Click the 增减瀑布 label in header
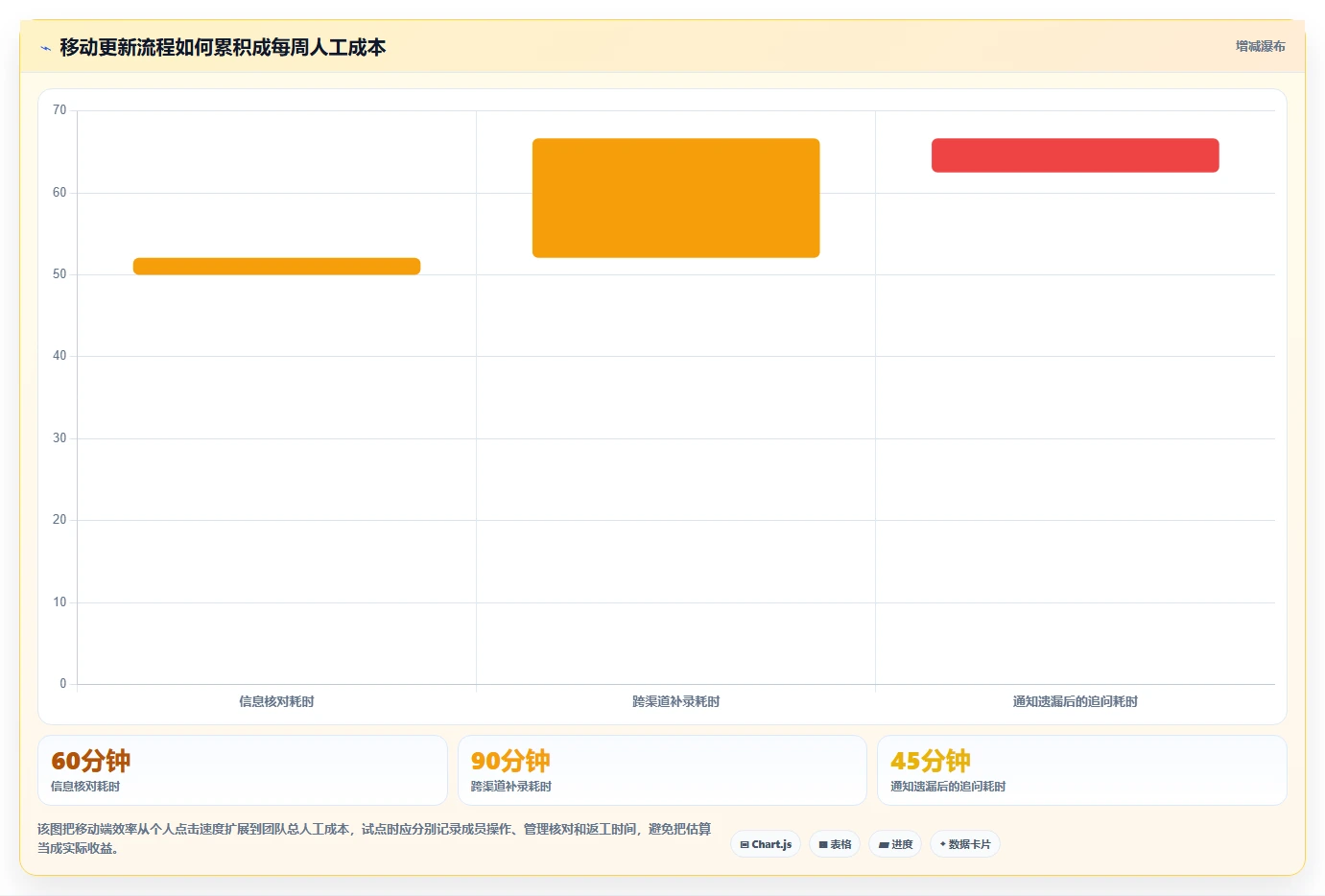The width and height of the screenshot is (1325, 896). click(x=1260, y=46)
